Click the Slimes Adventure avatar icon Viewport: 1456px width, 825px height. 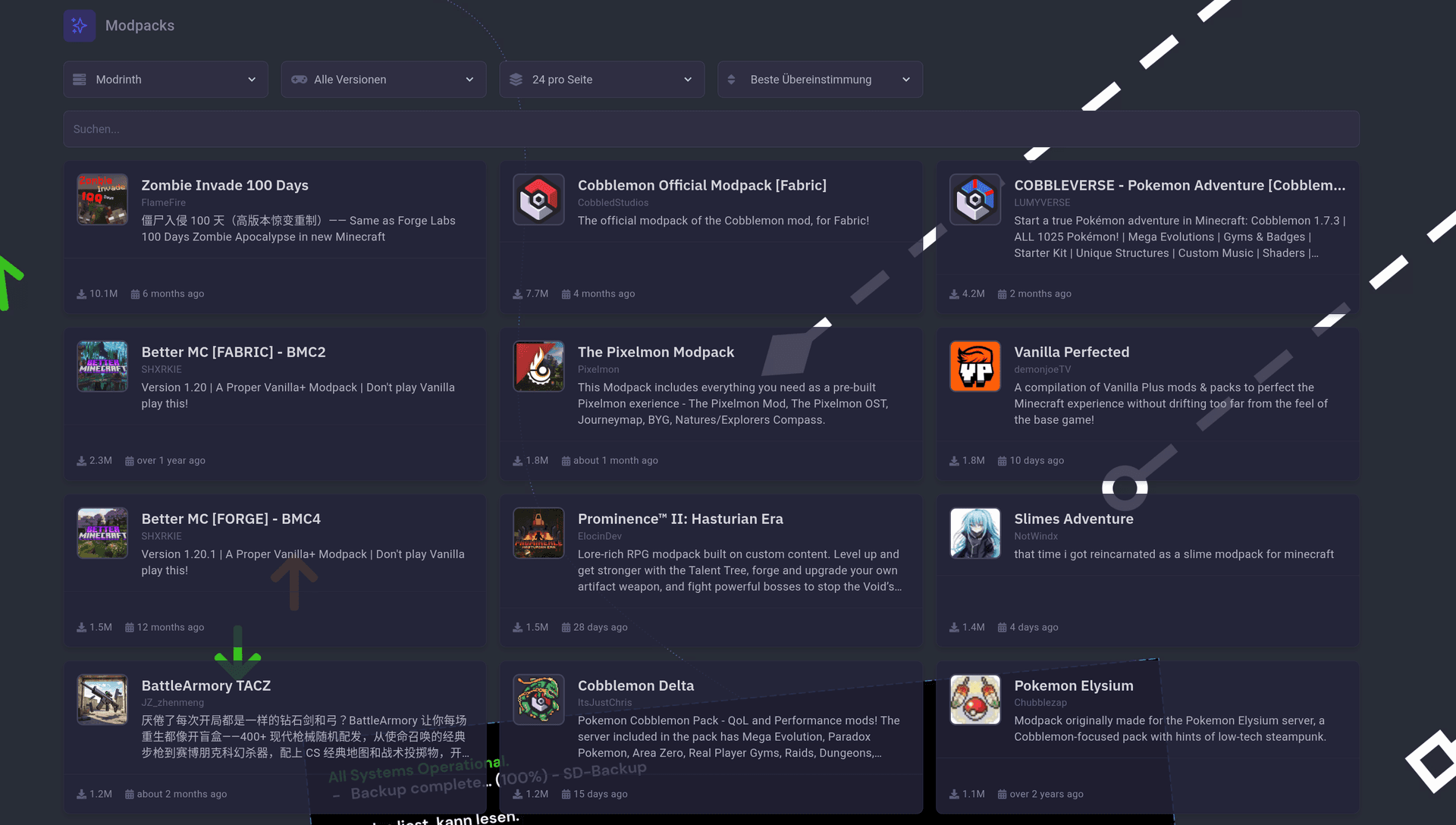975,533
